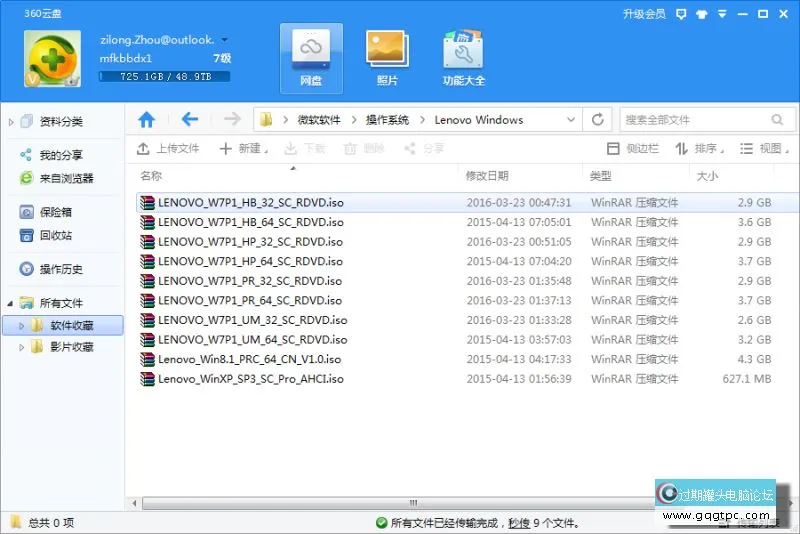Click the green transfer-complete check icon
The width and height of the screenshot is (800, 534).
pyautogui.click(x=381, y=523)
